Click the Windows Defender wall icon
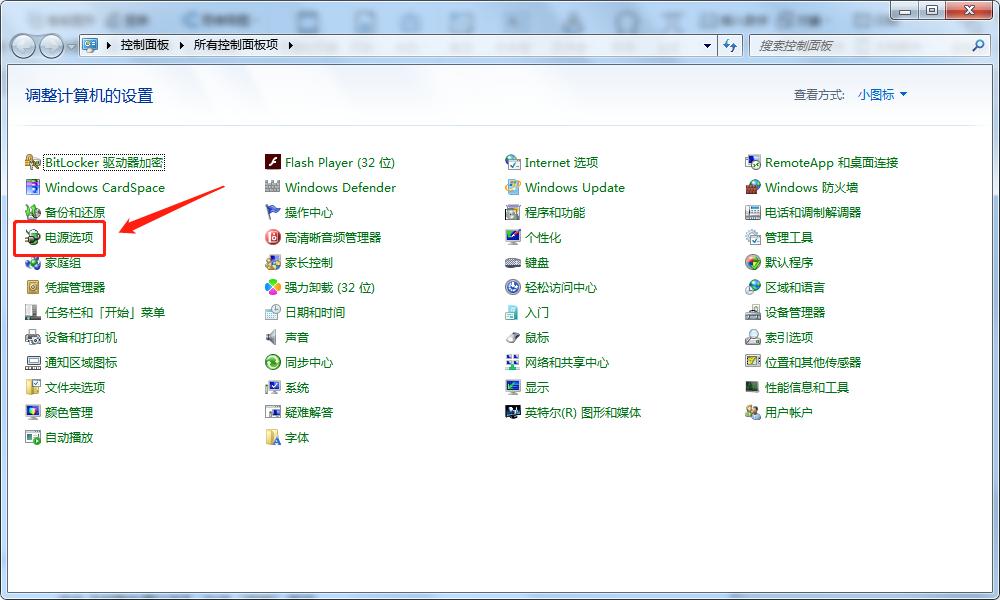 coord(273,187)
